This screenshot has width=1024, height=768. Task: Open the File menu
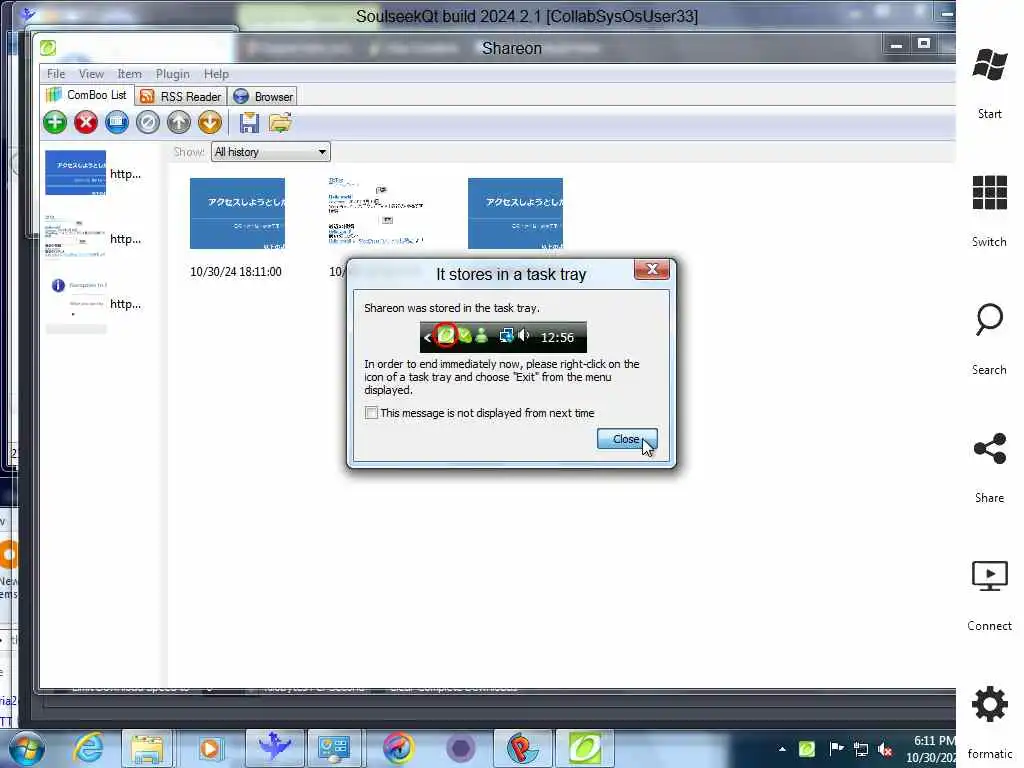(56, 74)
